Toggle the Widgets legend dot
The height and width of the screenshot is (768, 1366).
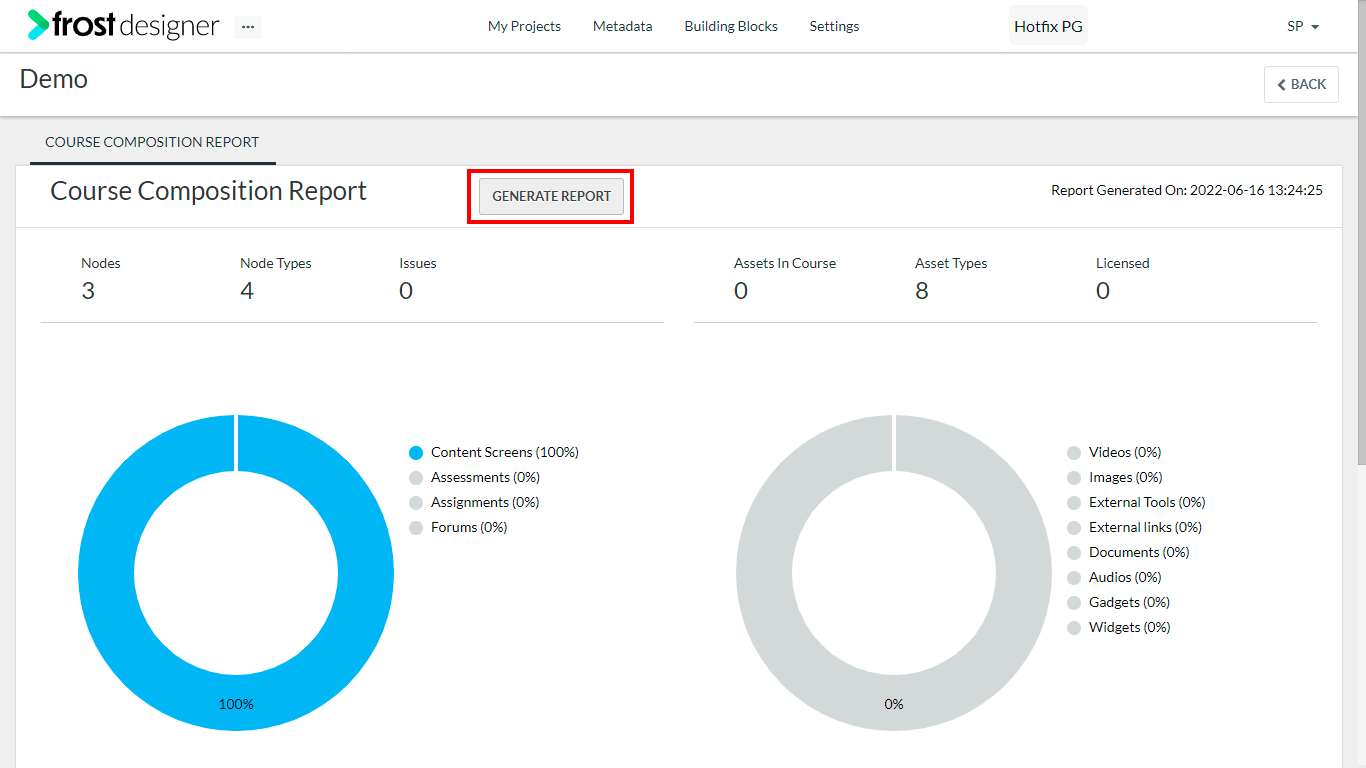[1075, 628]
